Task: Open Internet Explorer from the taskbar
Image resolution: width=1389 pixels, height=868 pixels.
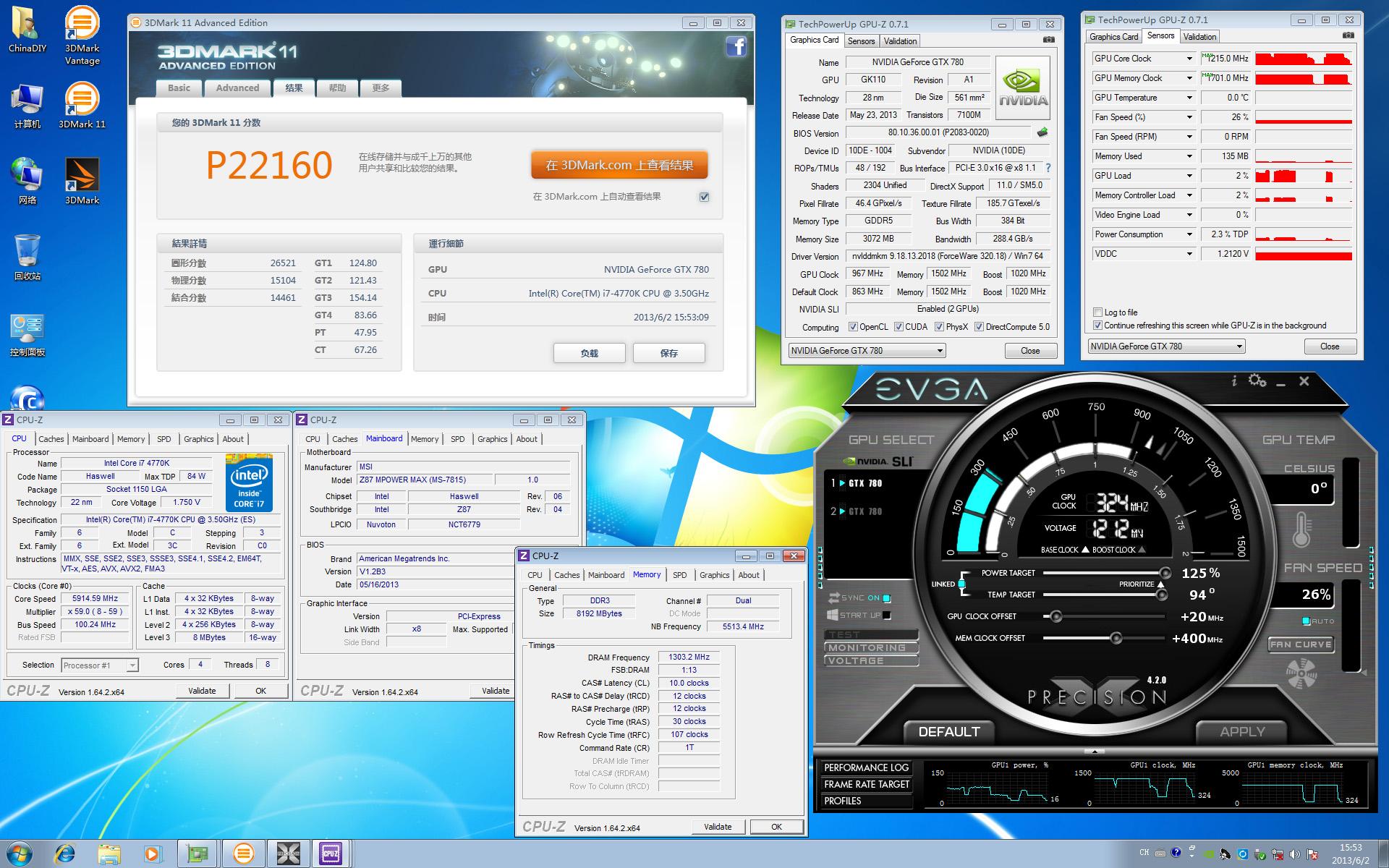Action: (65, 854)
